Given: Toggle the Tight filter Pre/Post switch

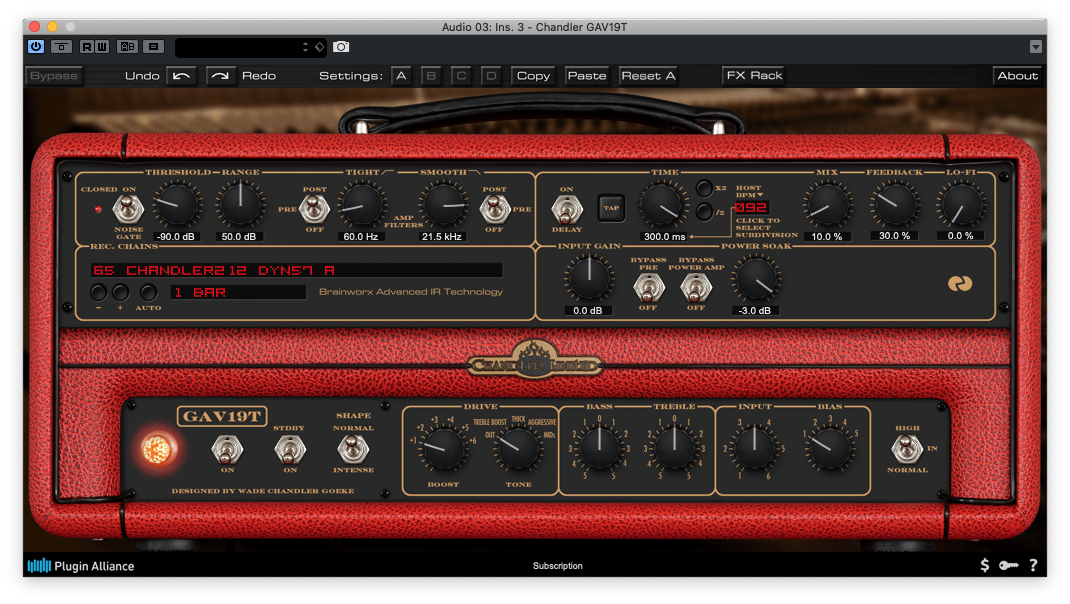Looking at the screenshot, I should 314,209.
